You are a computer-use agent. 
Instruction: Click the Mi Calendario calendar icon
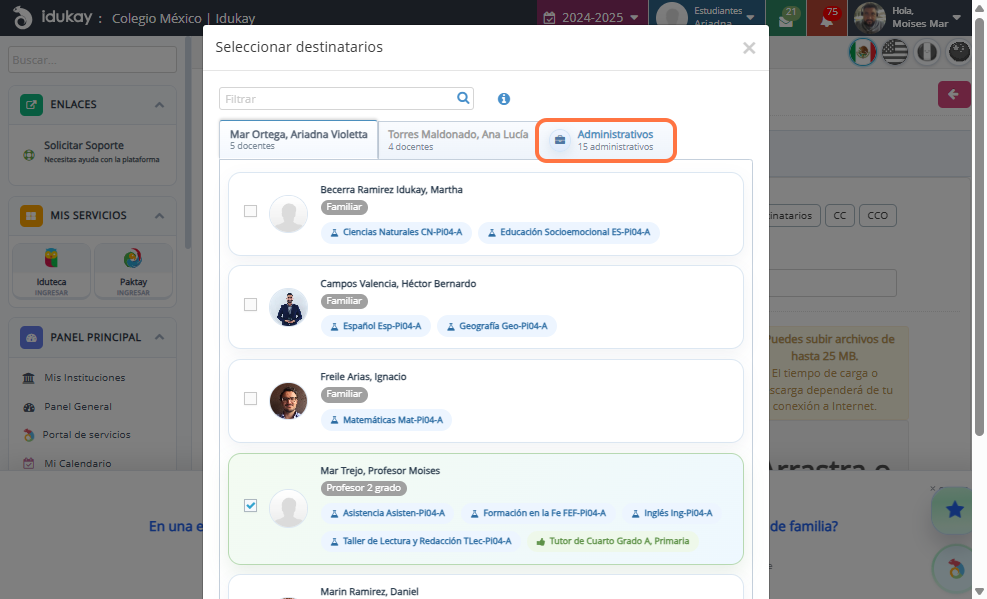click(x=28, y=464)
